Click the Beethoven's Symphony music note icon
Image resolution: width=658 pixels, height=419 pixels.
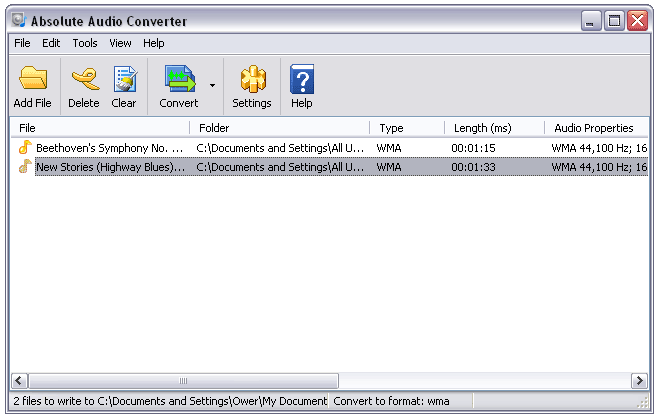tap(25, 147)
